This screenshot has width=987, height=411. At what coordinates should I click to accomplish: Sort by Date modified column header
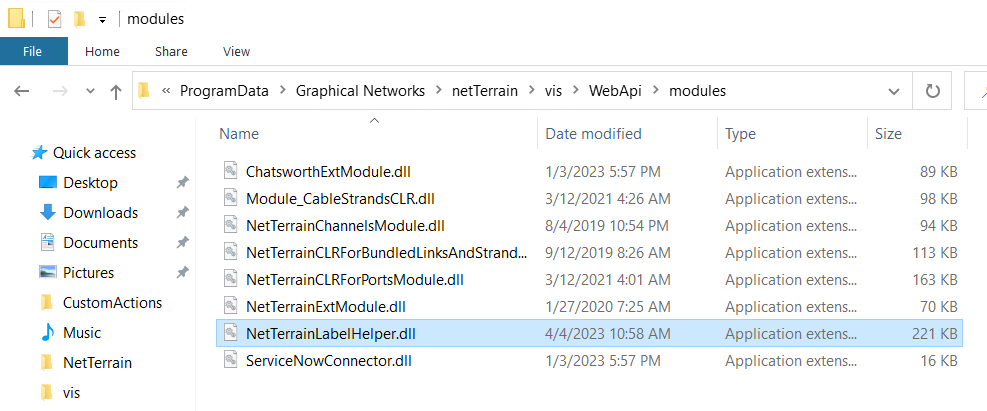click(593, 133)
